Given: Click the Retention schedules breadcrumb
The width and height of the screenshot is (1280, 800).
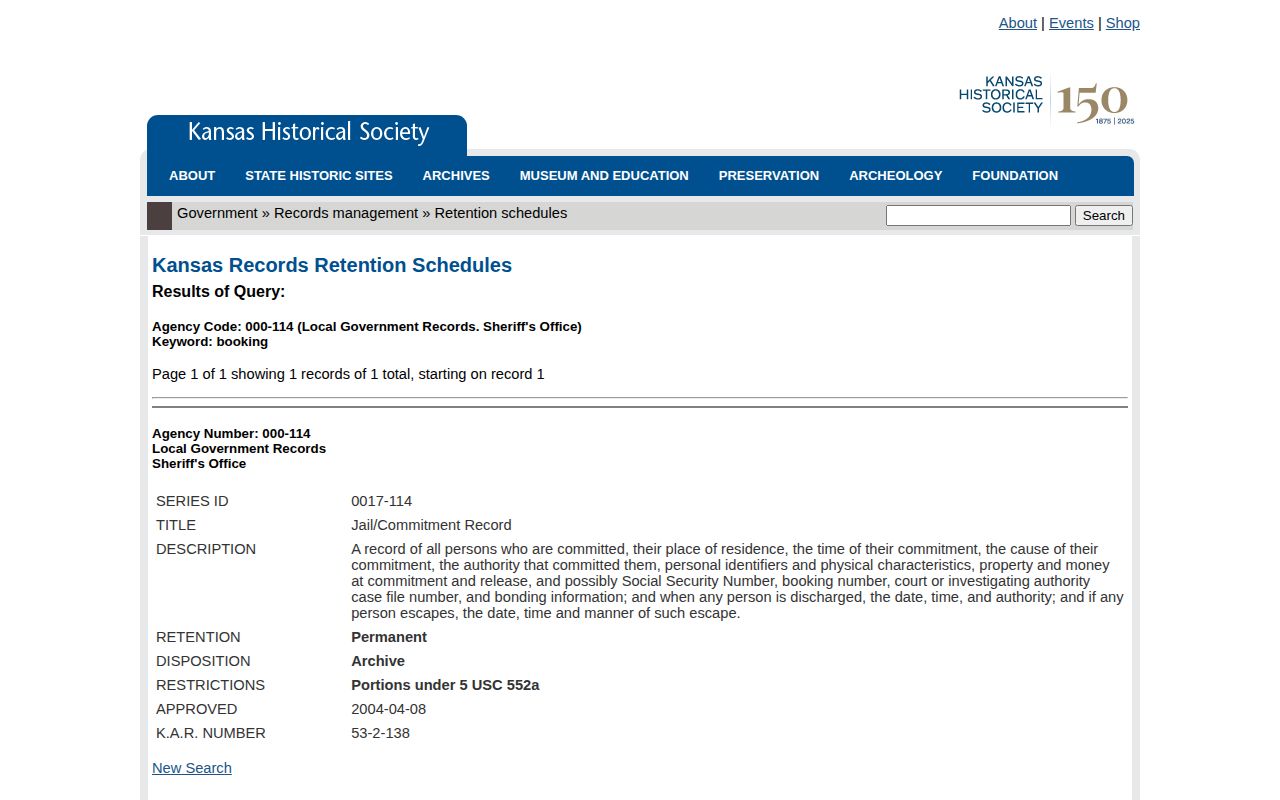Looking at the screenshot, I should pos(501,213).
